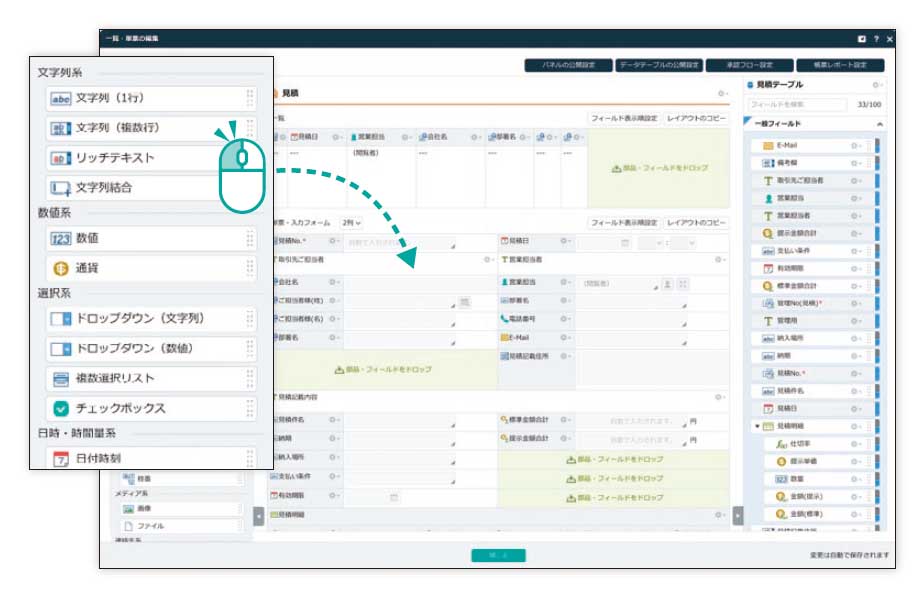Collapse the 一般フィールド section
The height and width of the screenshot is (591, 917).
coord(879,124)
